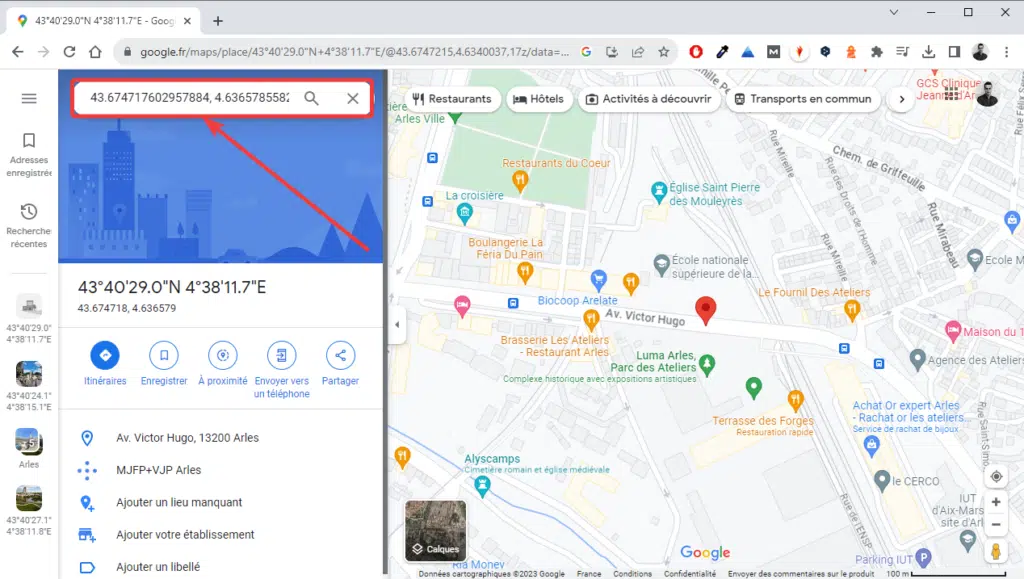Filter map by Transports en commun chip
Screen dimensions: 1024x579
click(803, 99)
